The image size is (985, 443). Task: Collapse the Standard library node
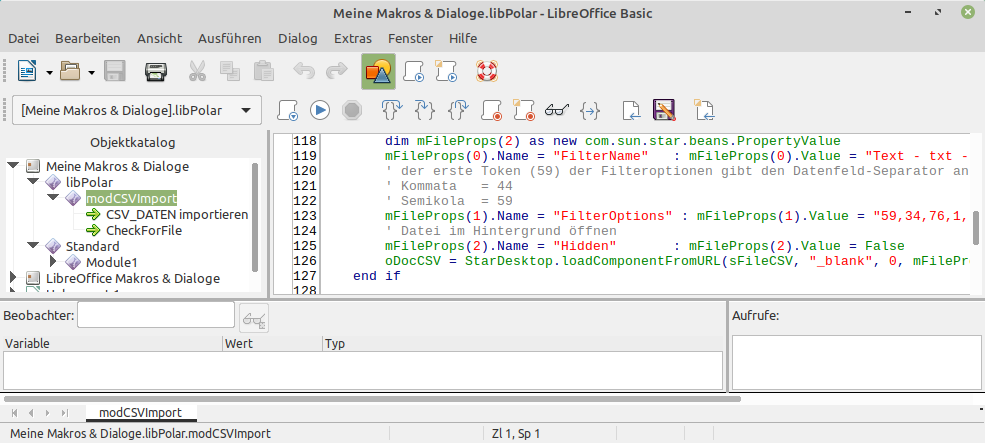click(33, 246)
